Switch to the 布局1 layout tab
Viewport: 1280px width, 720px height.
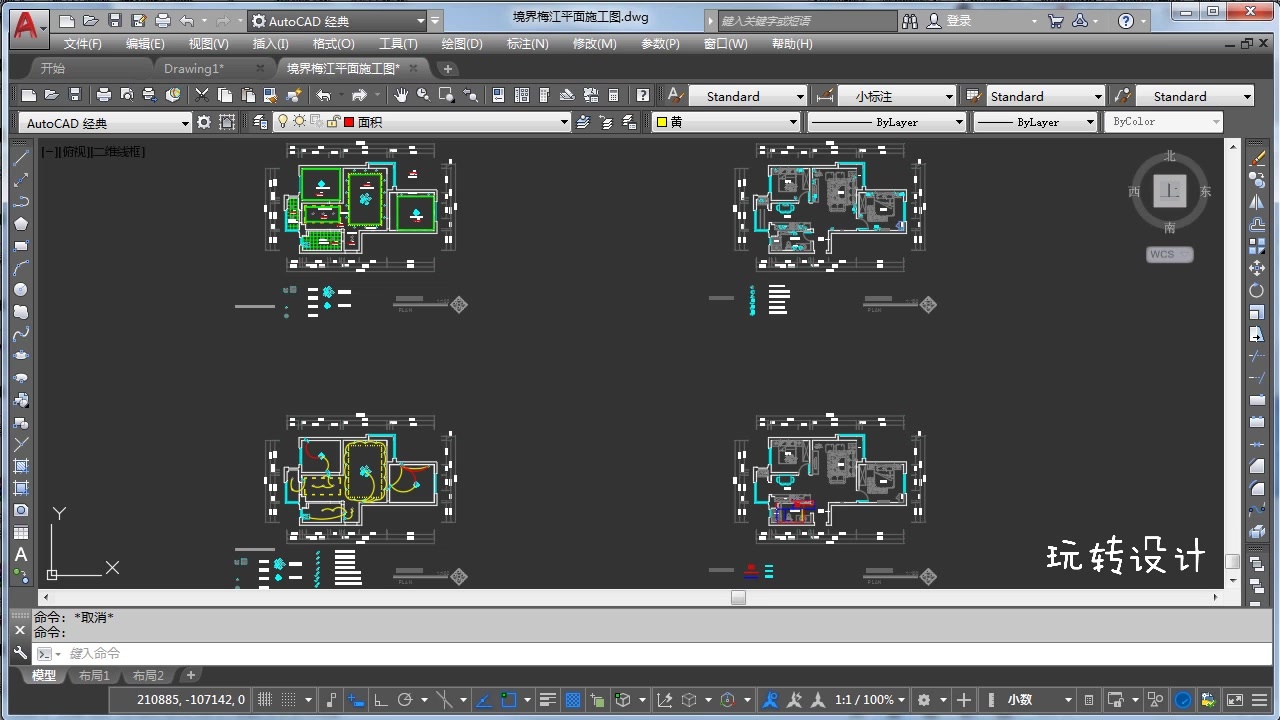95,676
